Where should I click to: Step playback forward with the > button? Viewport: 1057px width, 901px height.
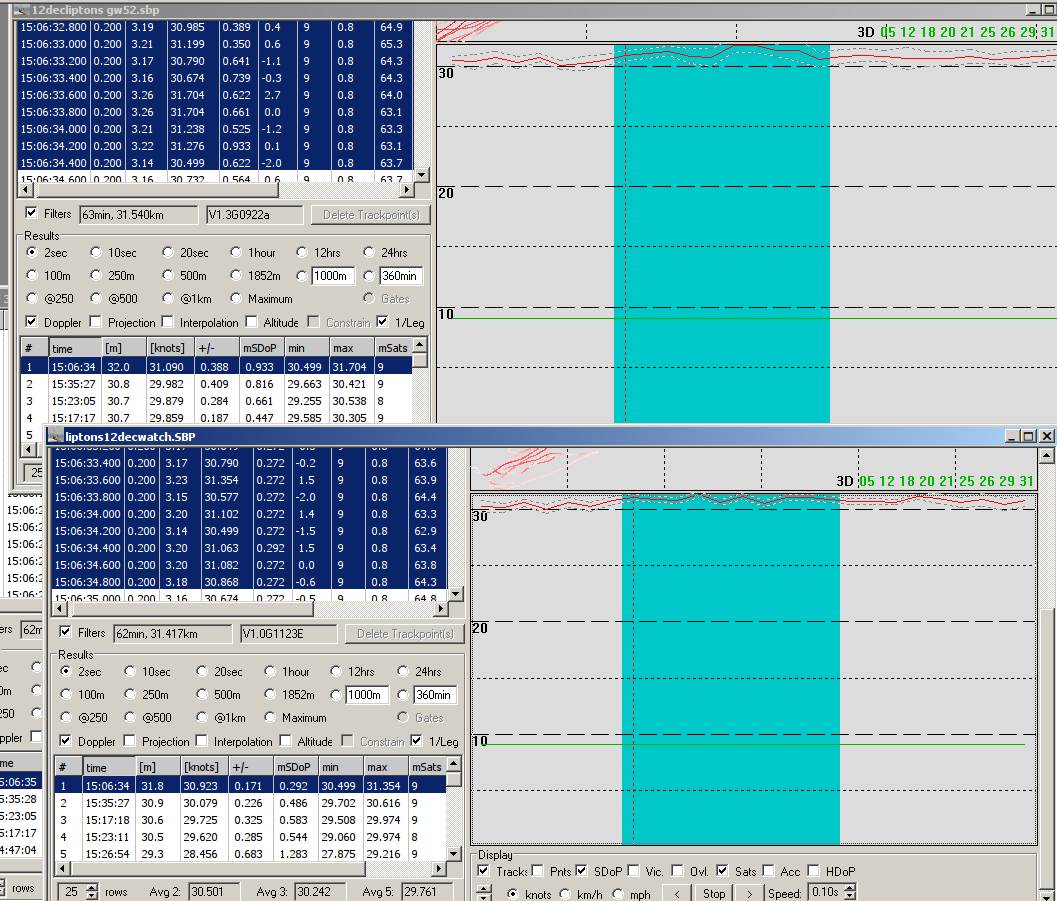point(749,893)
